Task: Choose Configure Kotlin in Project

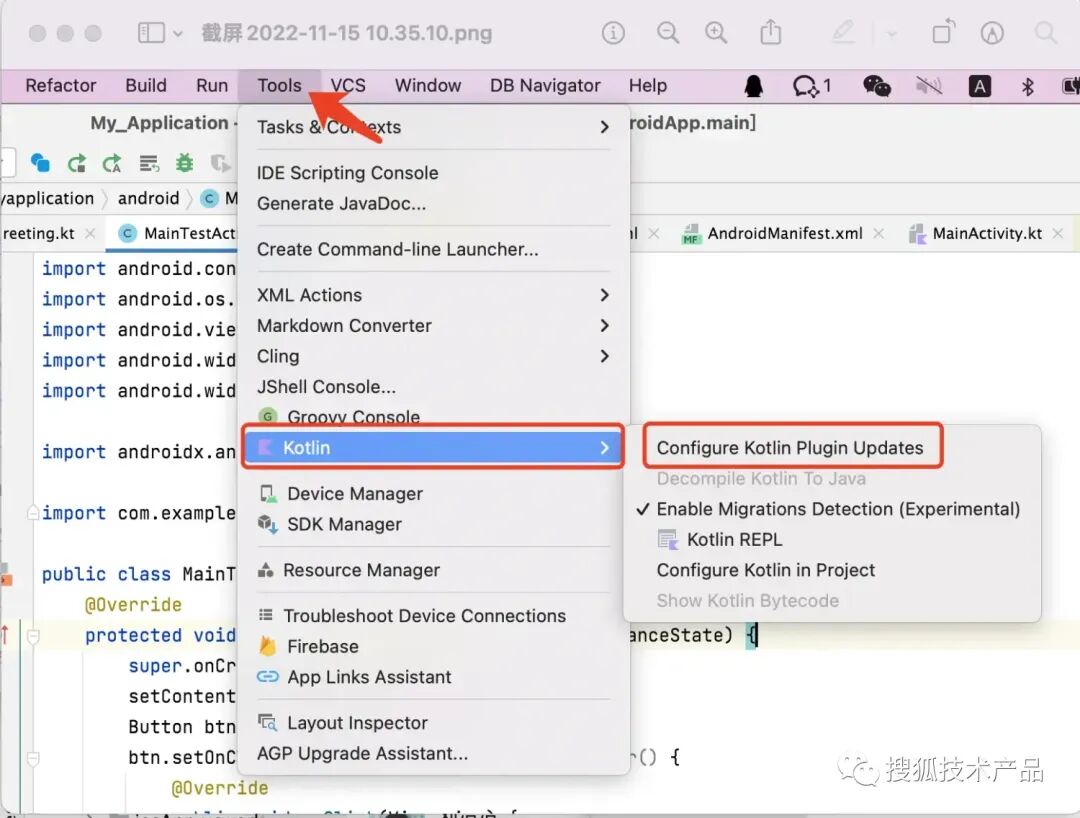Action: [x=766, y=570]
